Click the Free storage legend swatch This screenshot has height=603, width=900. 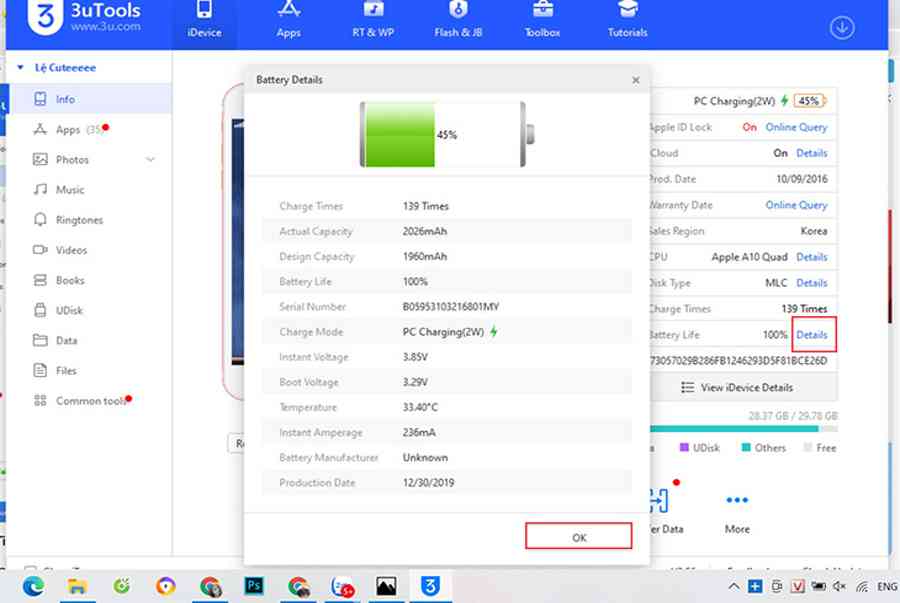808,448
